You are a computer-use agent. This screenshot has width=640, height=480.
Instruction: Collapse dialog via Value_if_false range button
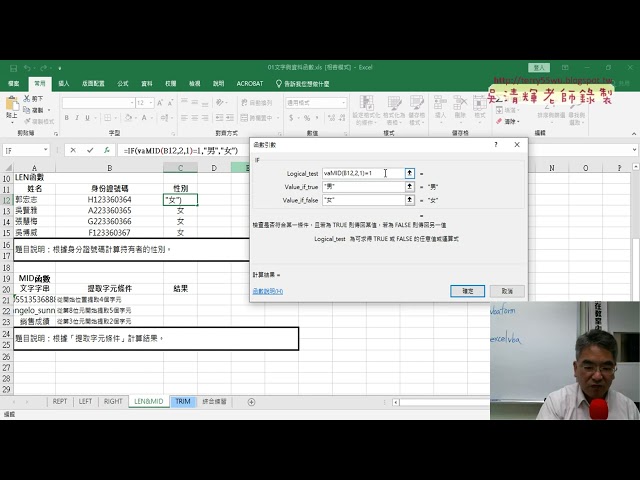point(409,200)
